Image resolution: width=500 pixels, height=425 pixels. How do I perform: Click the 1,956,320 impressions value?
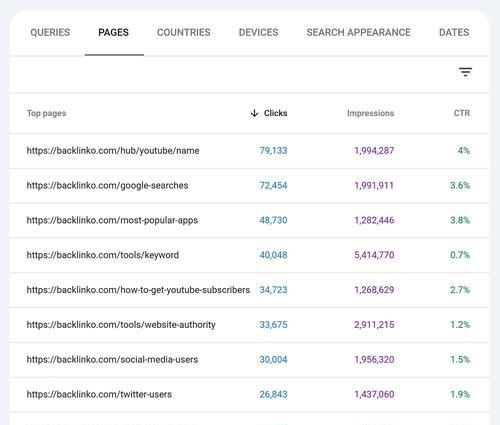374,360
